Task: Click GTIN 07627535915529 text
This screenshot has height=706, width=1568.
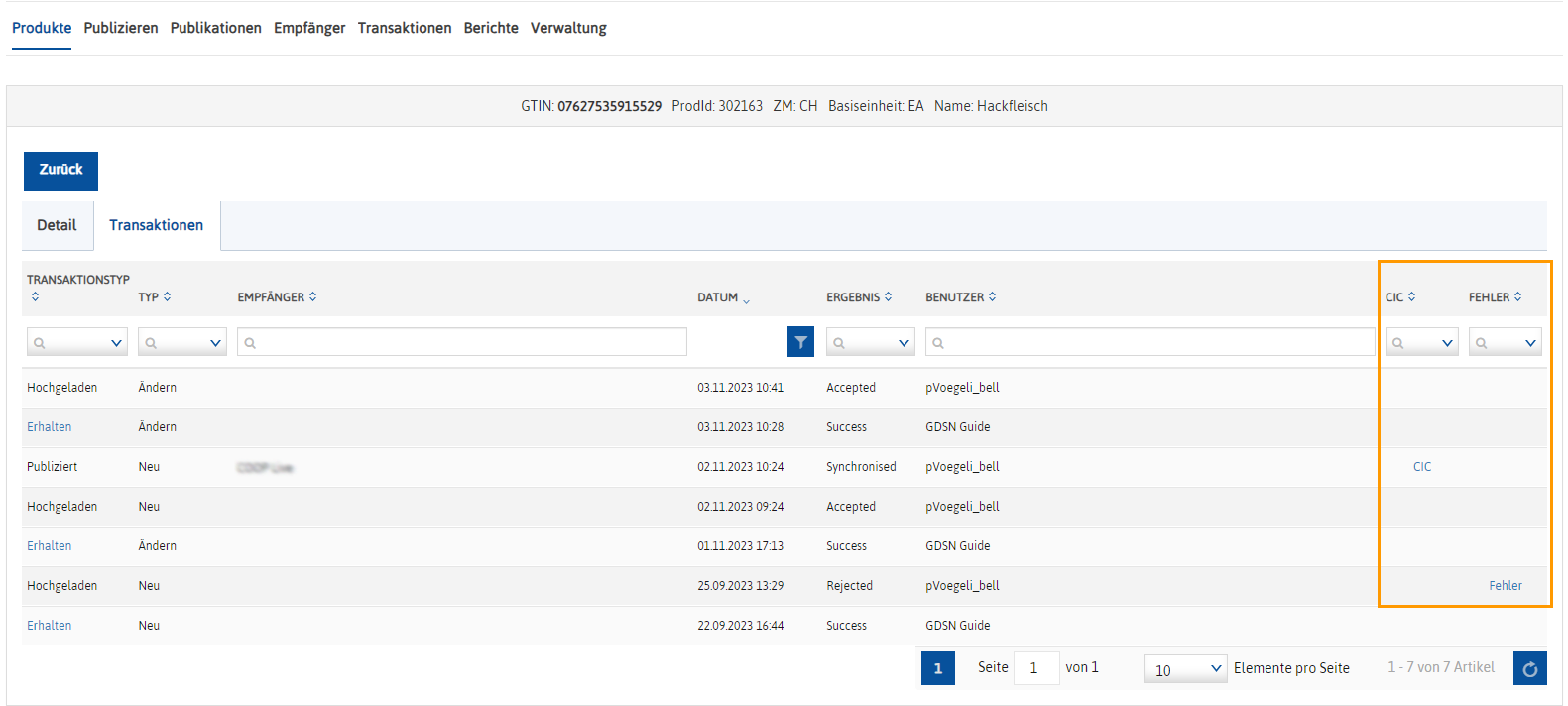Action: coord(591,106)
